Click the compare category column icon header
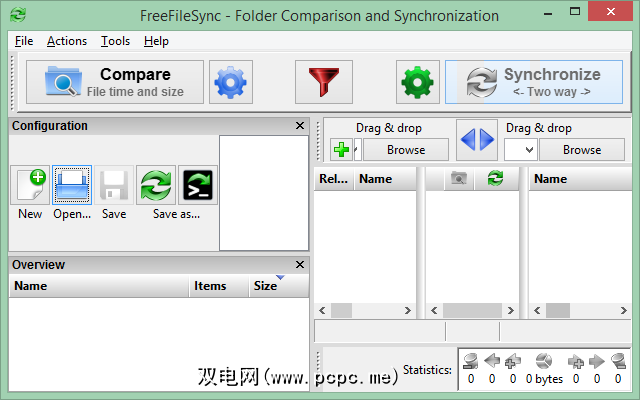This screenshot has height=400, width=640. click(459, 179)
